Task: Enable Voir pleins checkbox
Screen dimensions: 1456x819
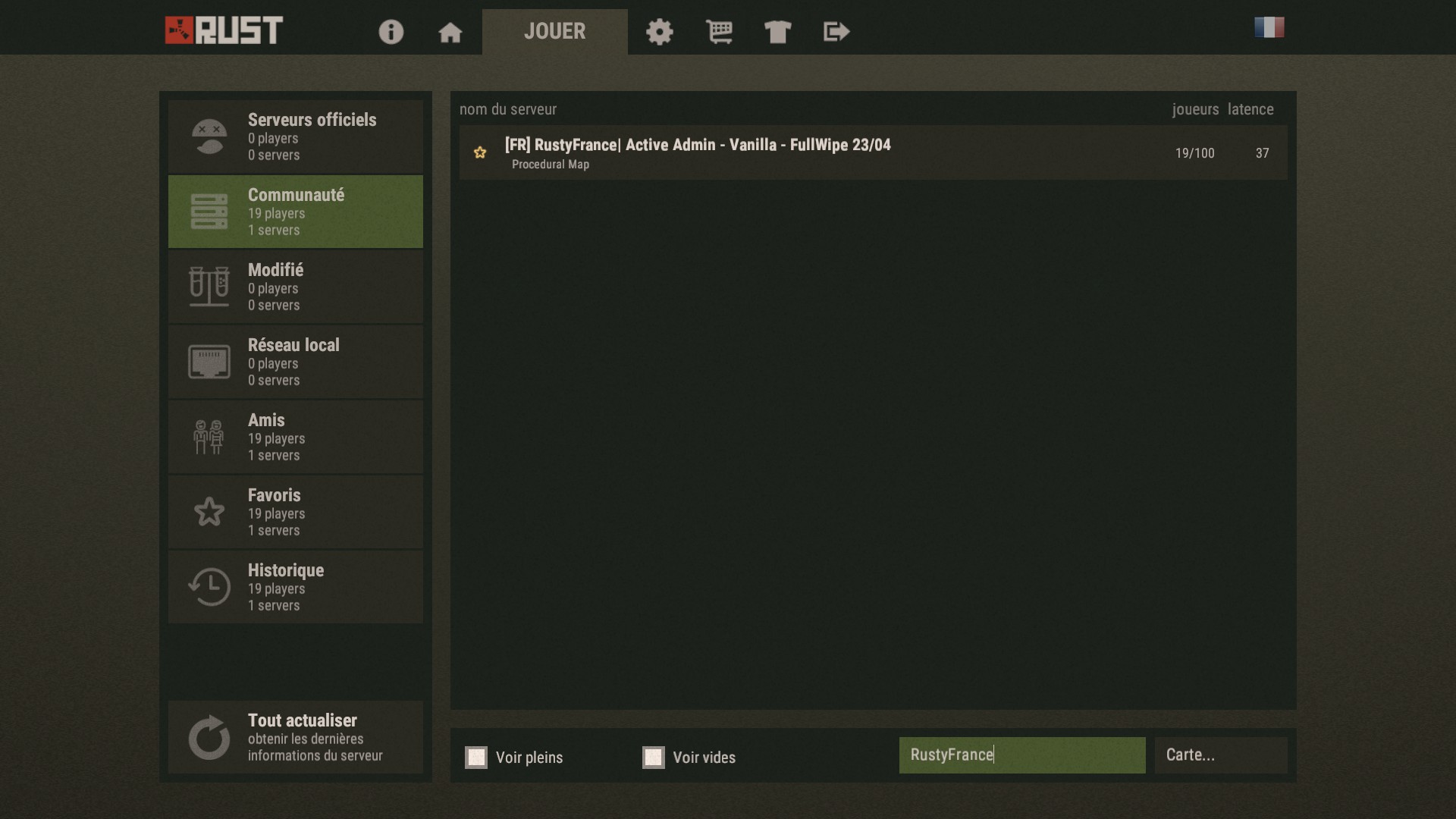Action: coord(476,757)
